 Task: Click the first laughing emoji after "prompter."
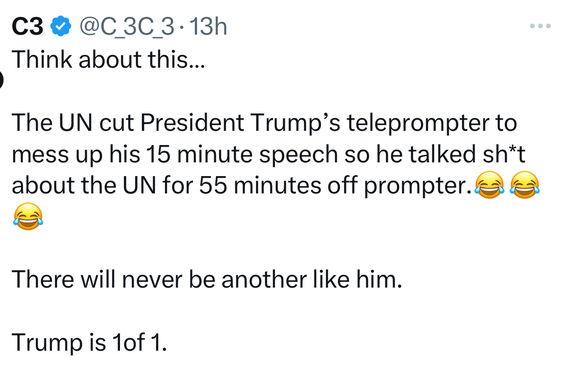click(x=489, y=185)
